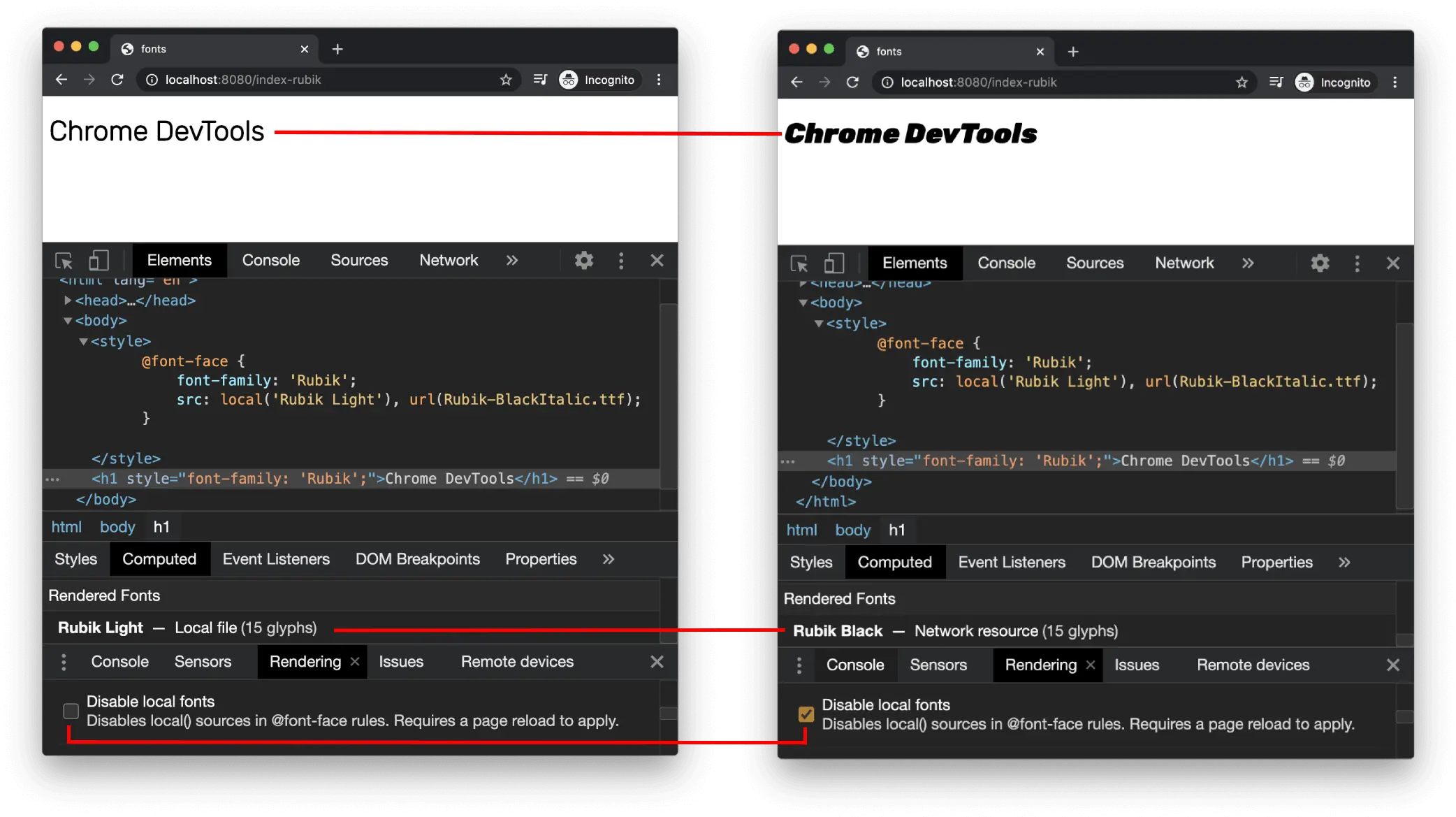This screenshot has height=817, width=1456.
Task: Open Network panel in right DevTools
Action: (x=1184, y=263)
